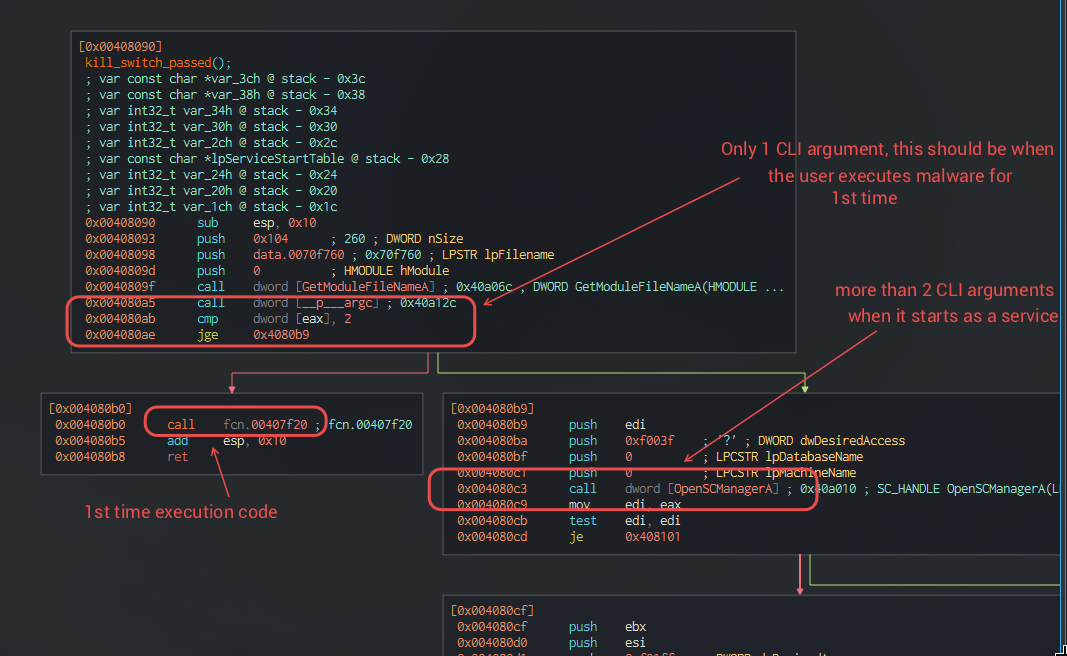Click the OpenSCManagerA call operand
This screenshot has height=656, width=1067.
pyautogui.click(x=723, y=489)
